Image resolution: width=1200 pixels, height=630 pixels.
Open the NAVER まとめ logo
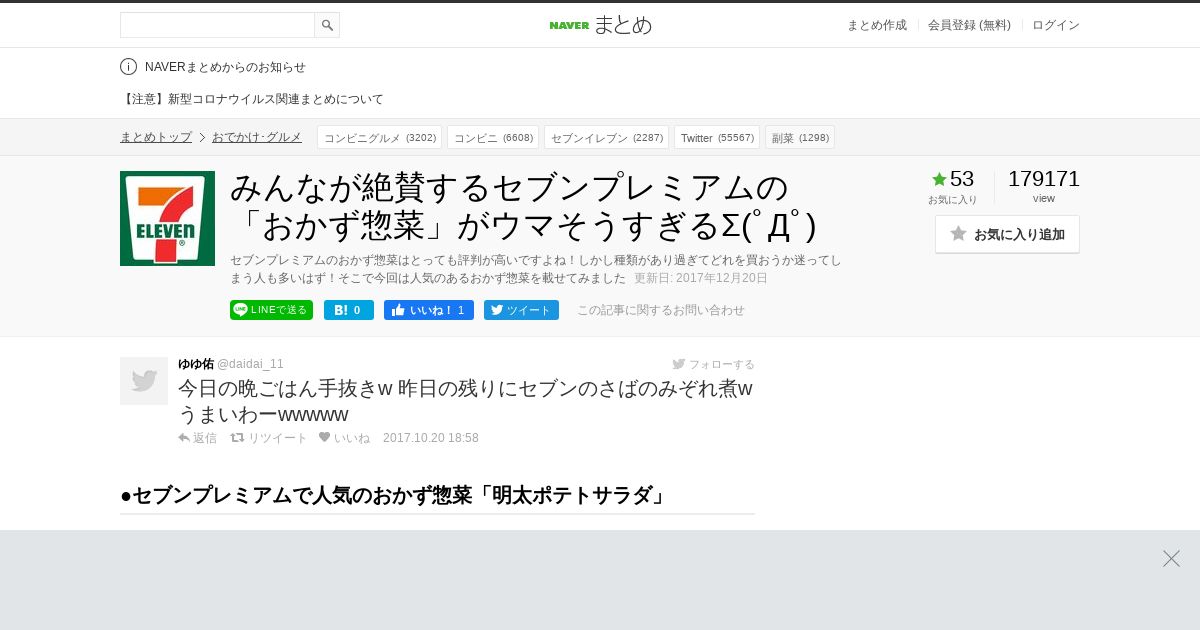600,25
